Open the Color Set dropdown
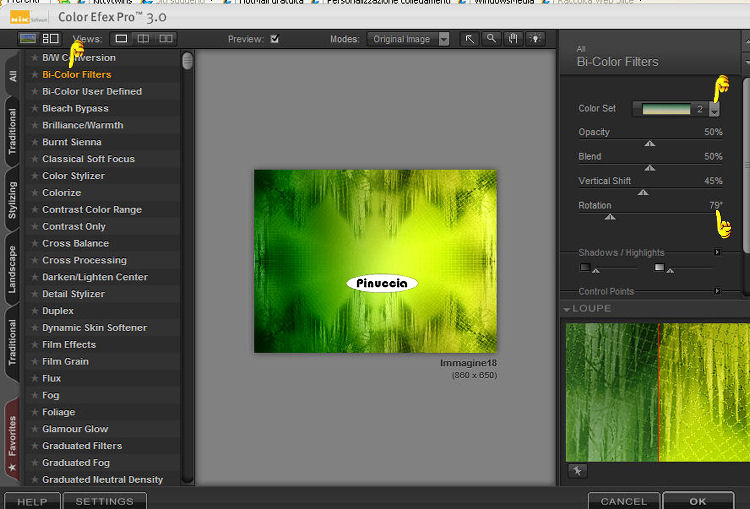 pos(714,109)
